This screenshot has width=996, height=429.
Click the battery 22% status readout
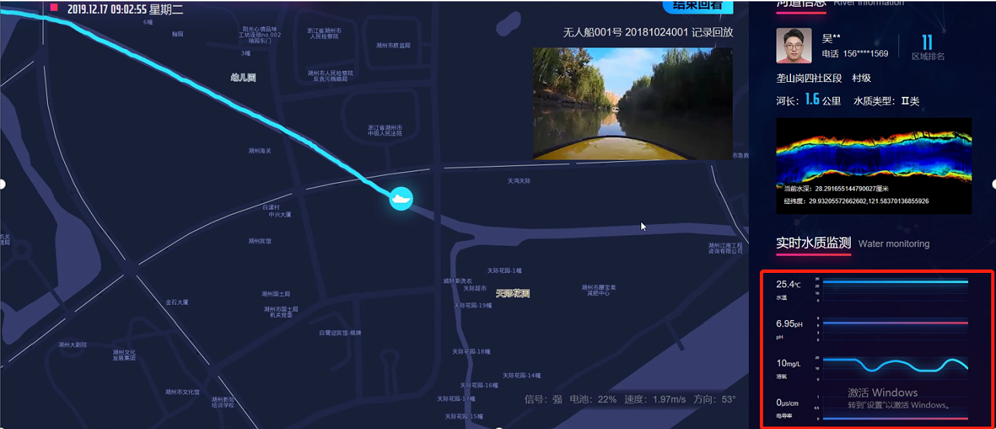point(585,399)
